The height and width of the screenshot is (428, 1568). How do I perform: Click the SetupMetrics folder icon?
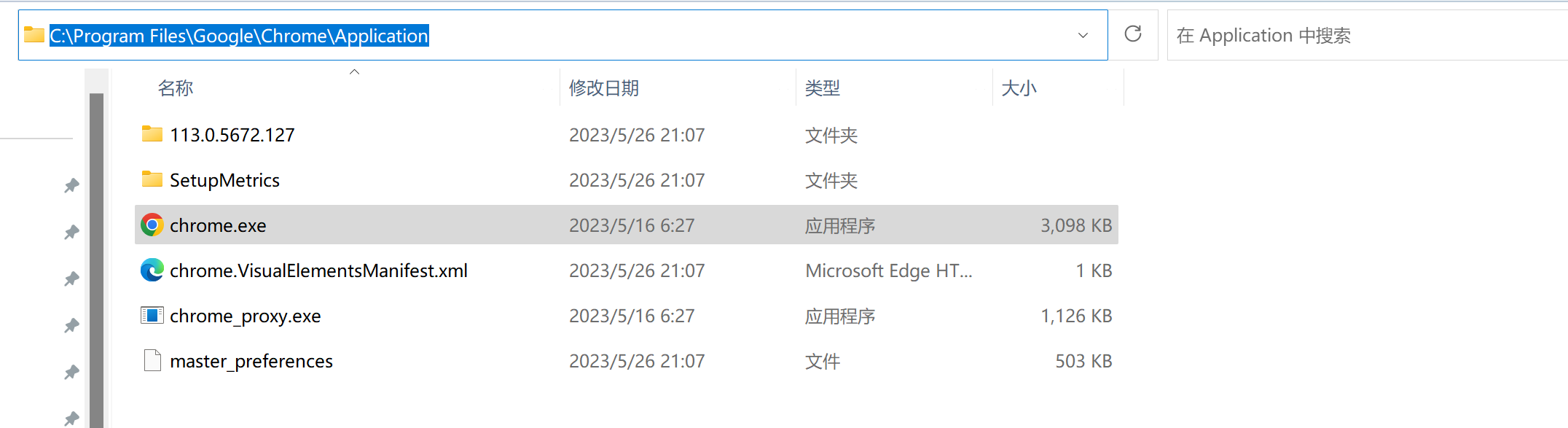(x=151, y=179)
